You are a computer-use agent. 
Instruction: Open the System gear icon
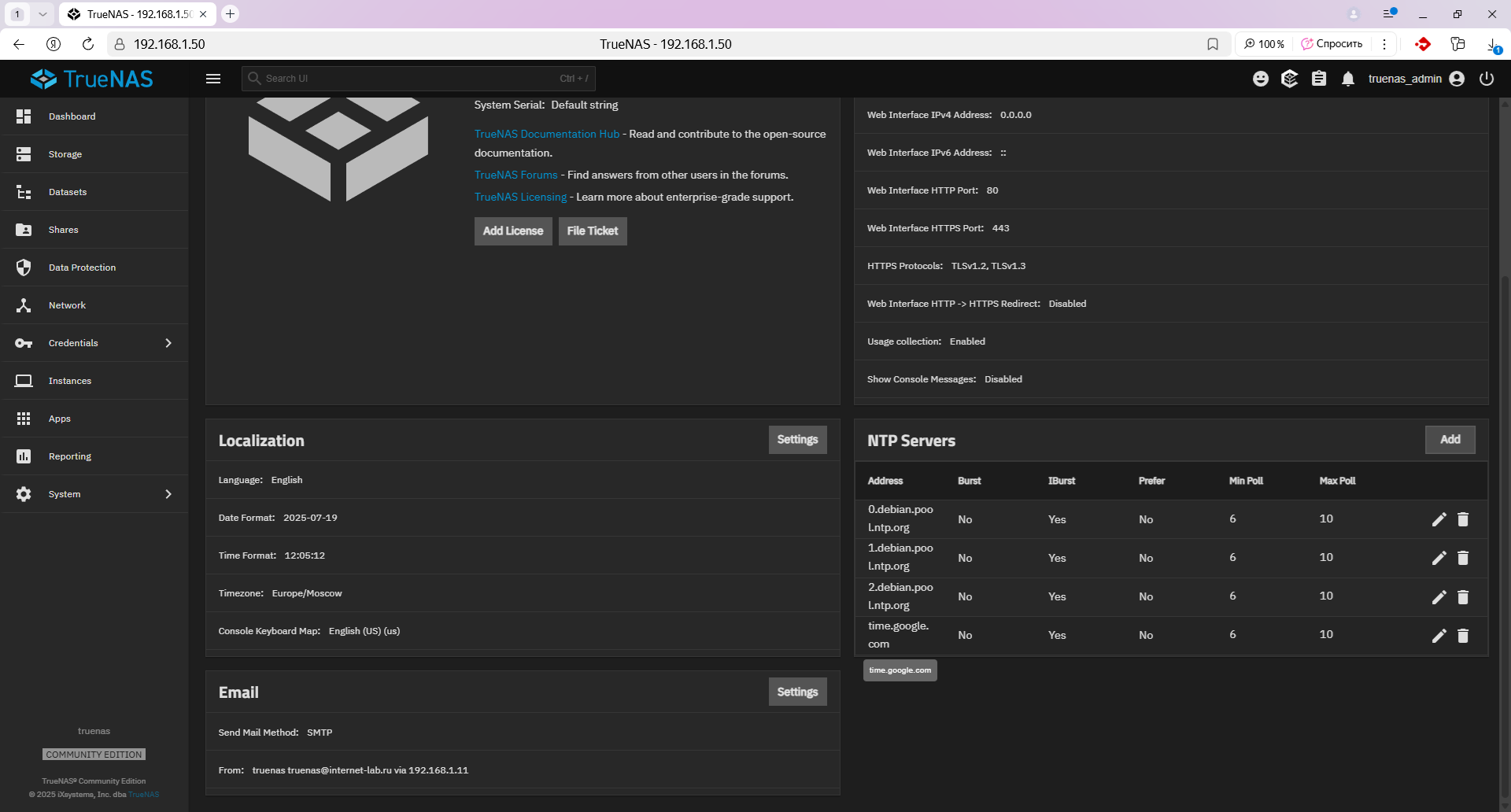pos(24,494)
